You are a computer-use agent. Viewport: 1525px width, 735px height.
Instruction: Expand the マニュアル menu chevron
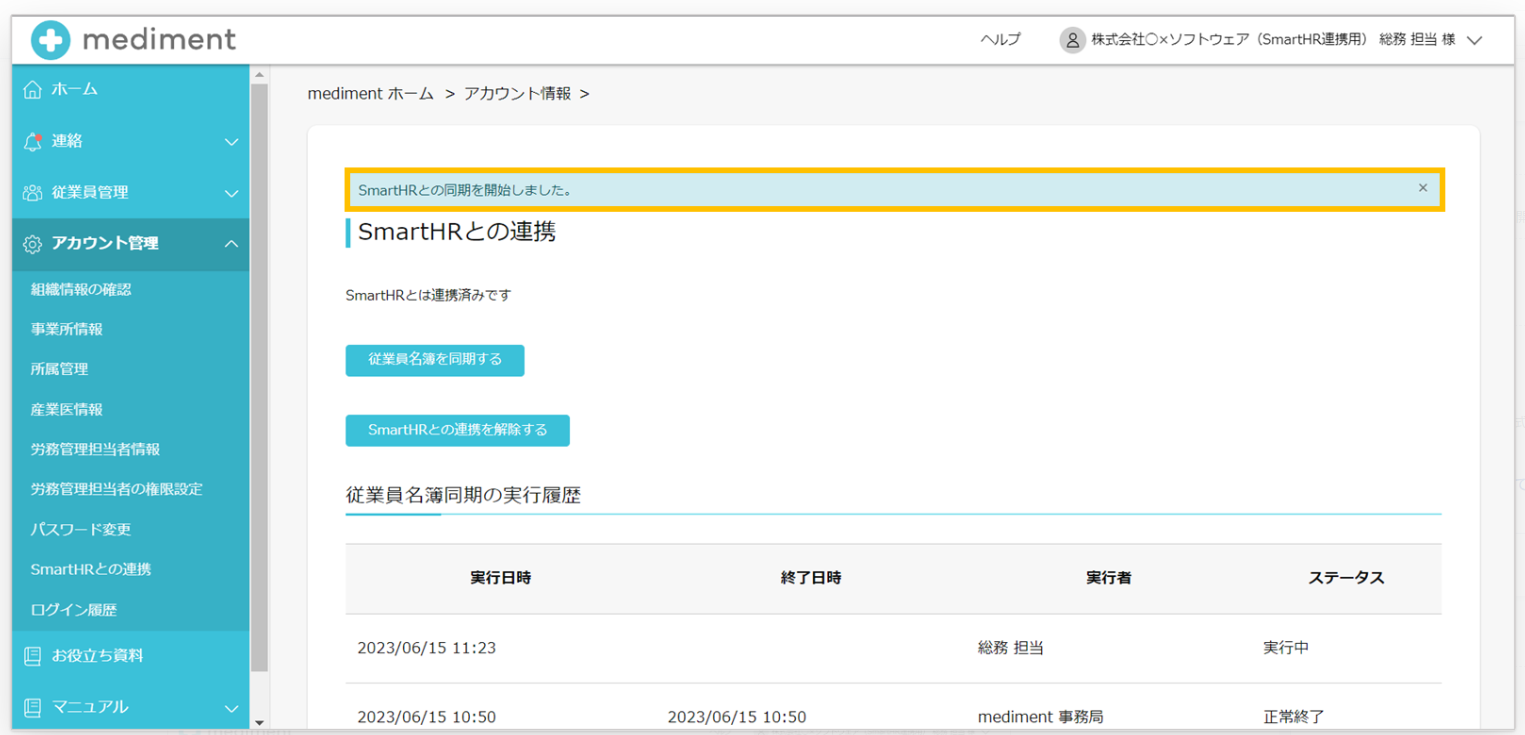click(x=231, y=708)
